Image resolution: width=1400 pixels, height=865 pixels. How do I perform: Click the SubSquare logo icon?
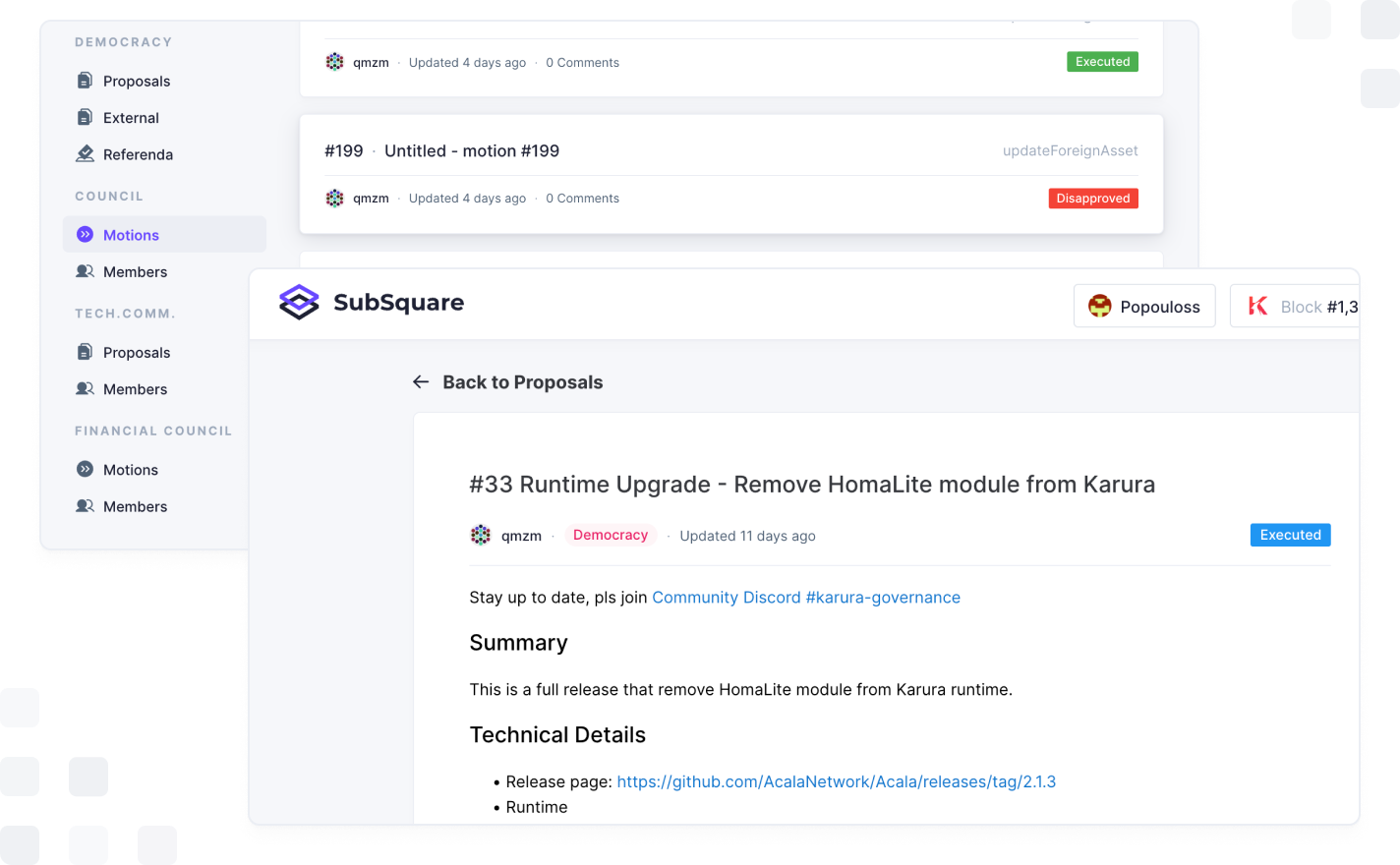point(299,303)
